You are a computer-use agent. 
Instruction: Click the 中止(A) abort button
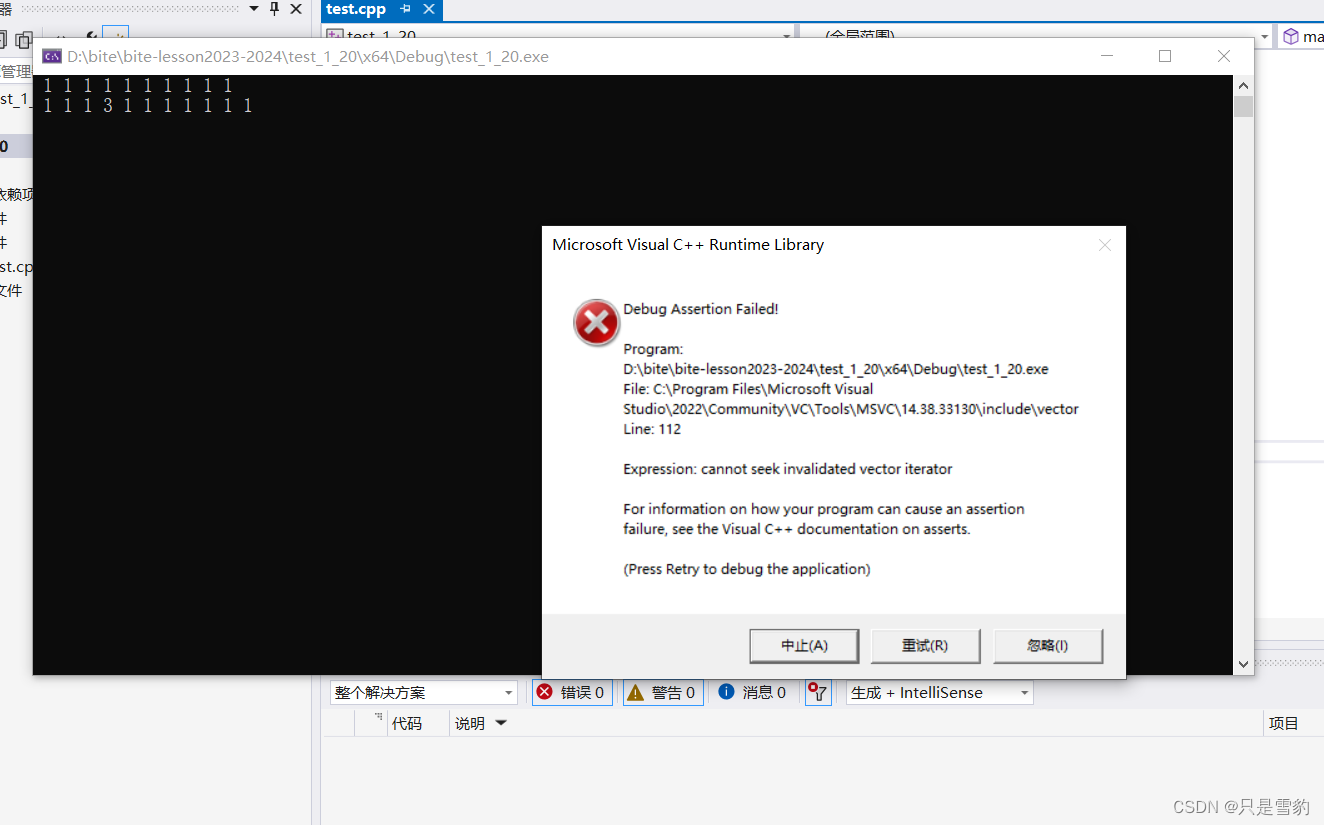pyautogui.click(x=804, y=646)
